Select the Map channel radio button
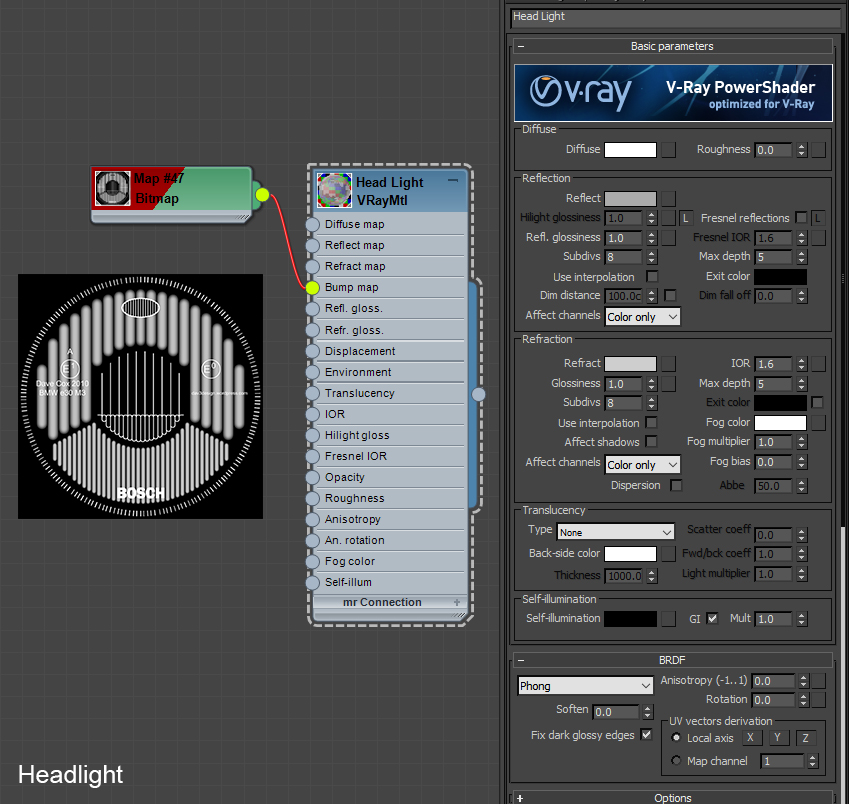Screen dimensions: 849x804 coord(676,761)
